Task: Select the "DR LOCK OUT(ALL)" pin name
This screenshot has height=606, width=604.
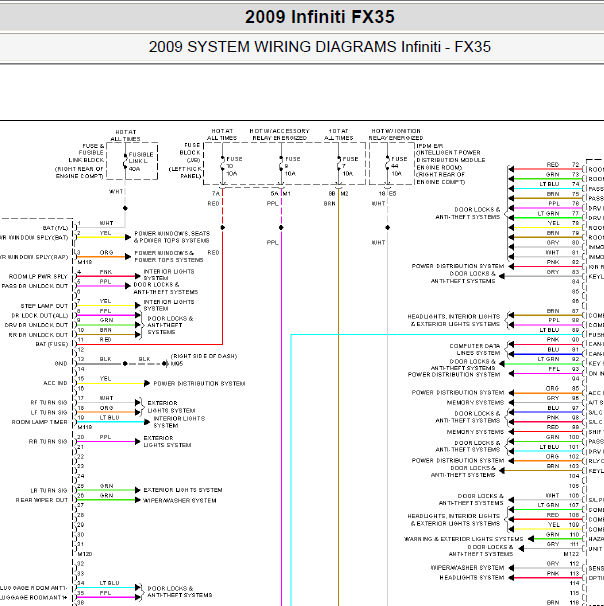Action: pyautogui.click(x=39, y=316)
